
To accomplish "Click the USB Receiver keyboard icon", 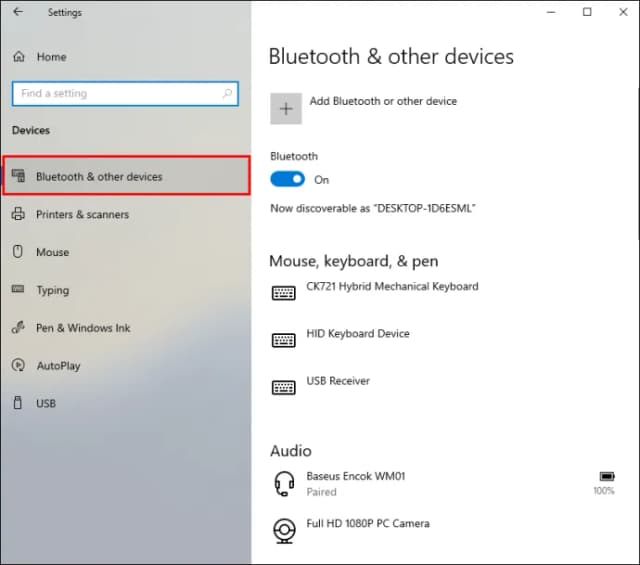I will coord(284,387).
